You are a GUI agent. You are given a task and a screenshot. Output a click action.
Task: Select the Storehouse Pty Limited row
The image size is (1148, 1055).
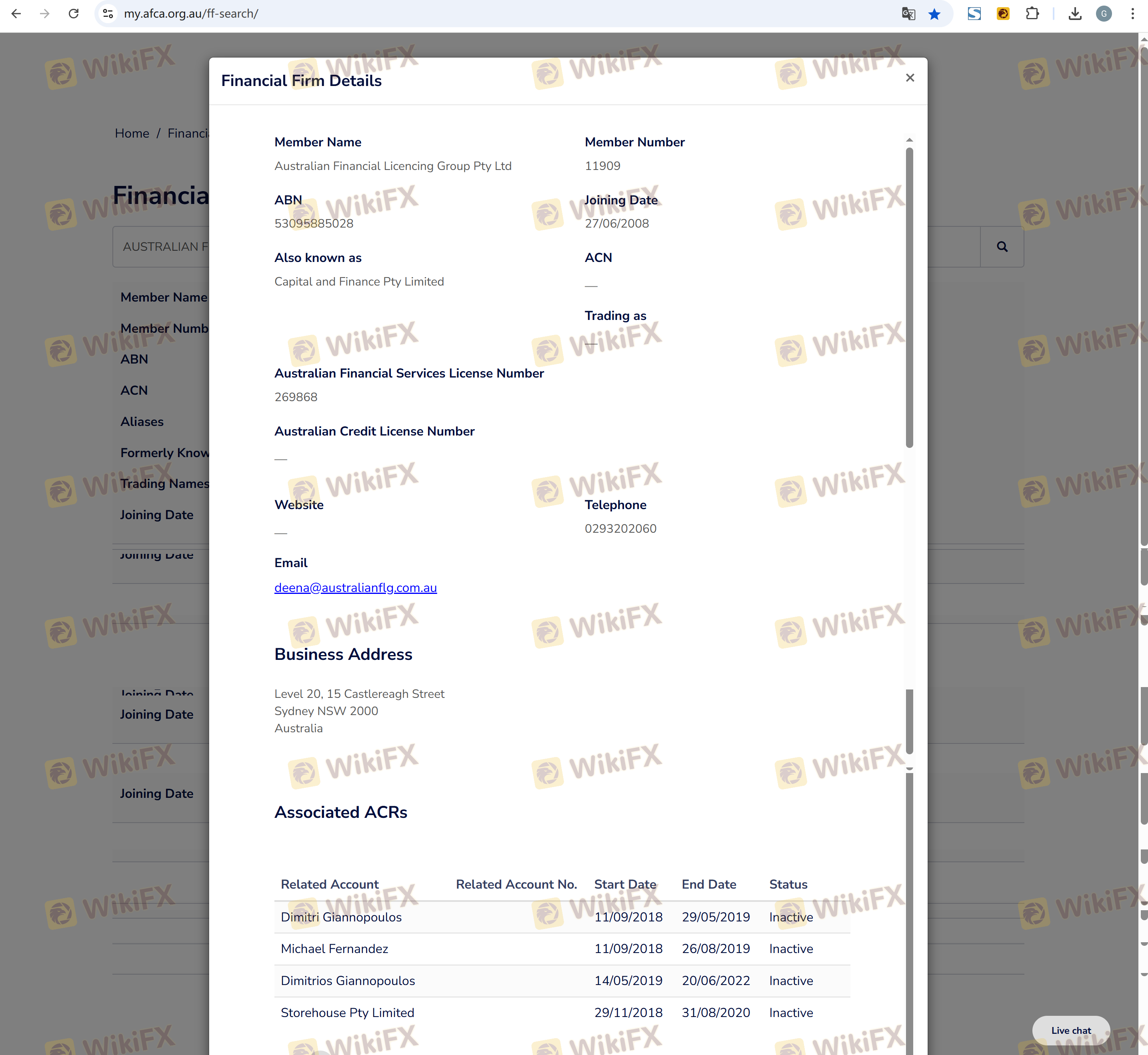(x=347, y=1012)
